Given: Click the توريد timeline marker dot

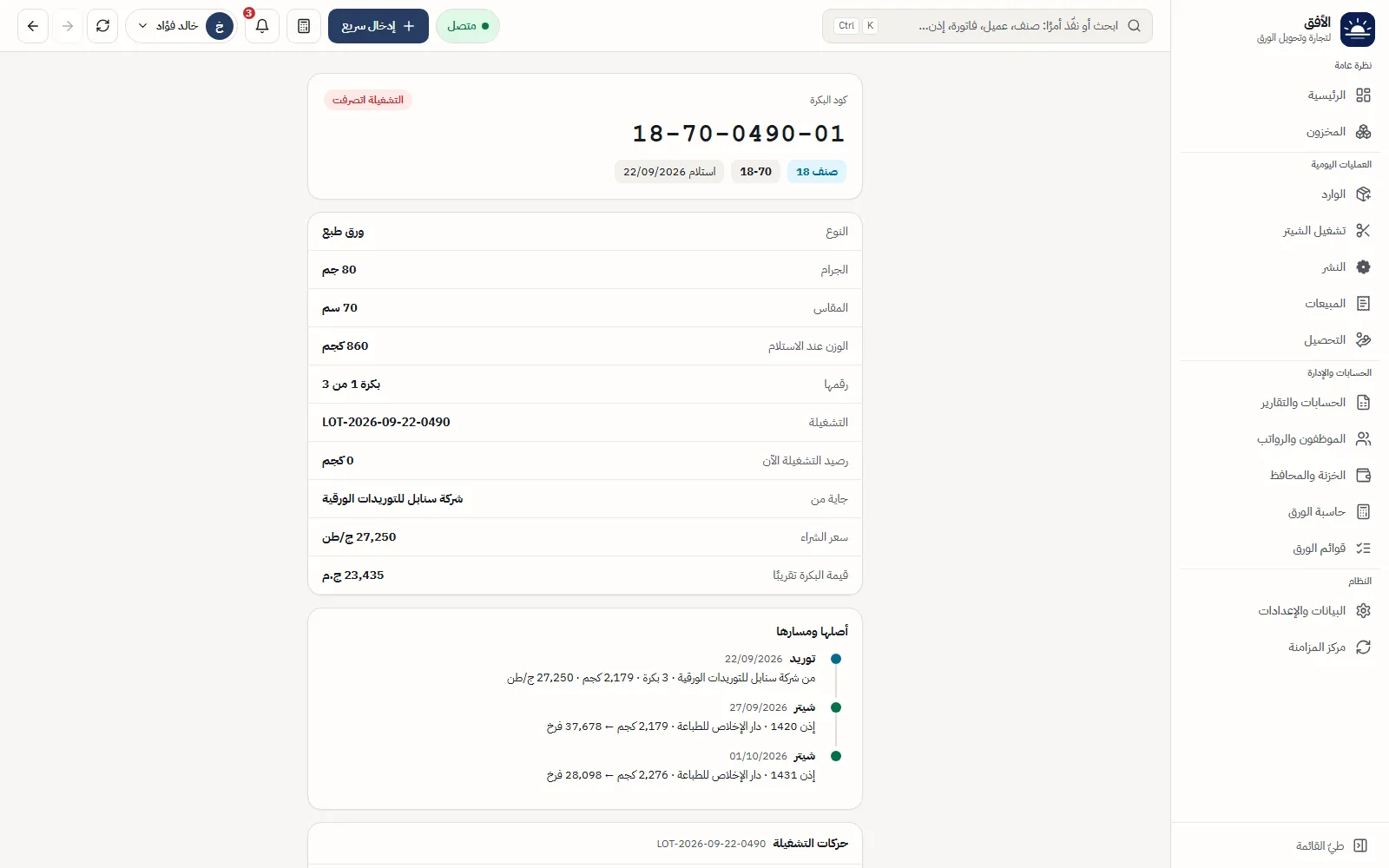Looking at the screenshot, I should click(836, 659).
